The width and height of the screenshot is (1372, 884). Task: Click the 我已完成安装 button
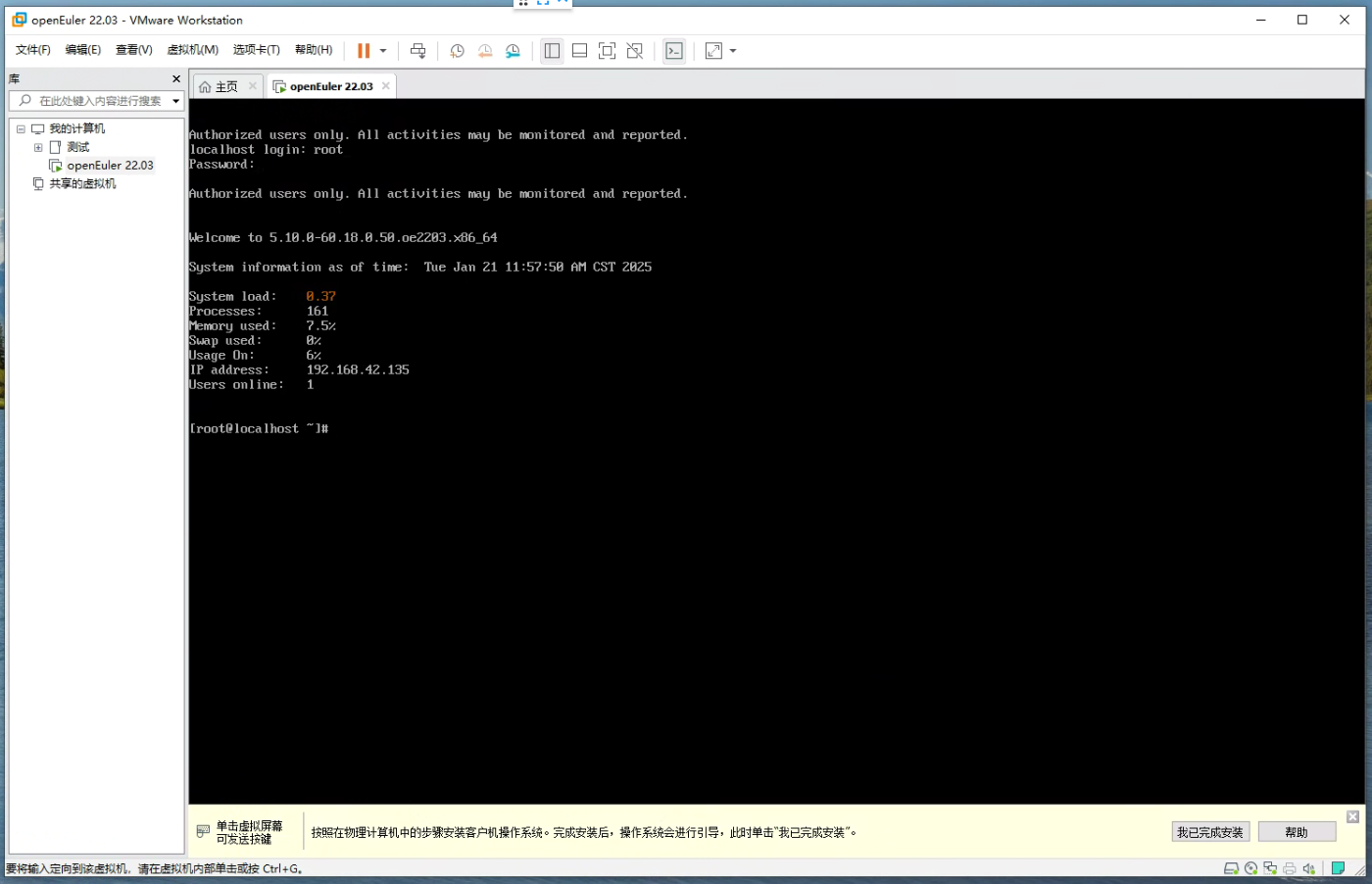point(1210,832)
